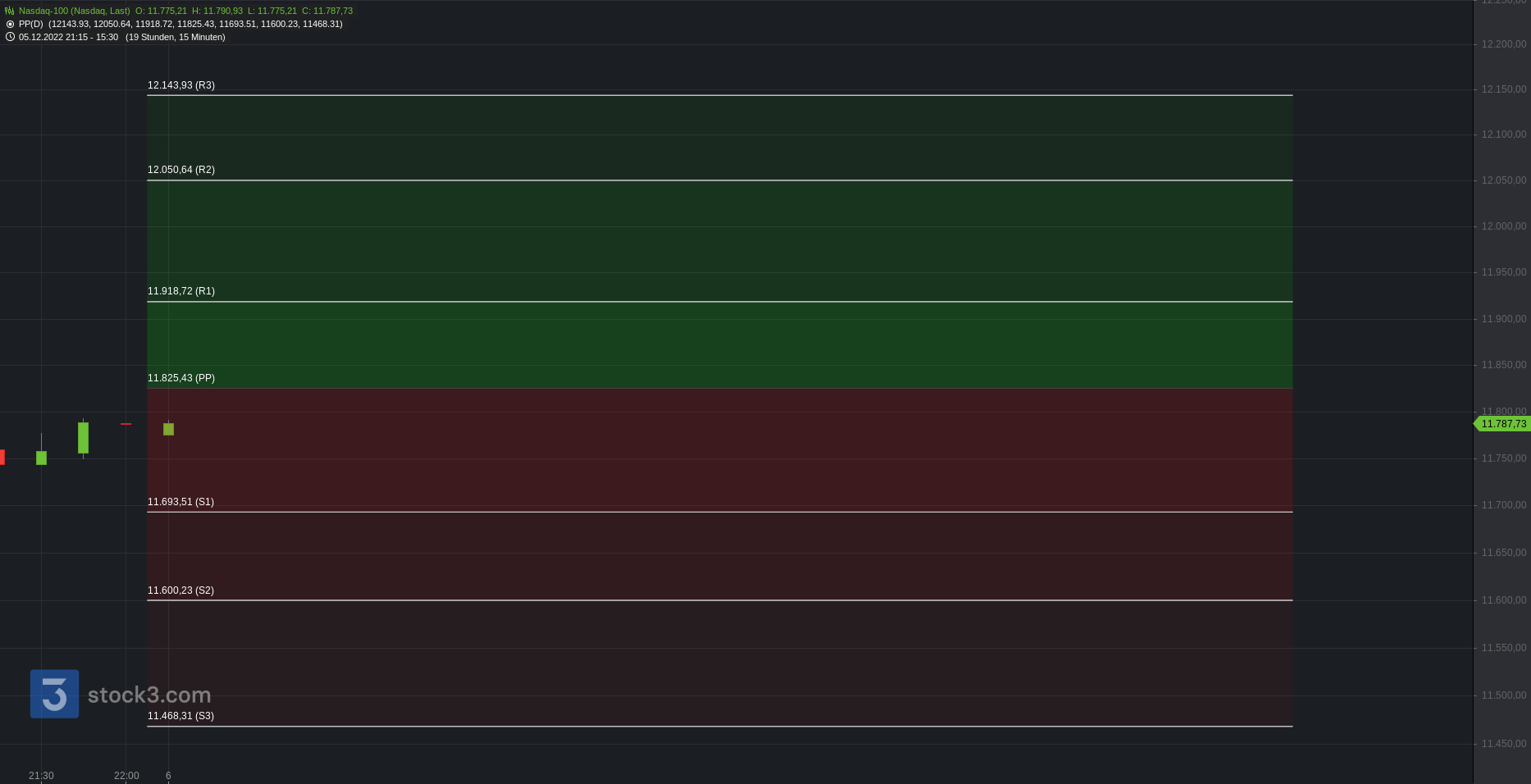The image size is (1531, 784).
Task: Select the 11.825,43 (PP) pivot point label
Action: pyautogui.click(x=181, y=378)
